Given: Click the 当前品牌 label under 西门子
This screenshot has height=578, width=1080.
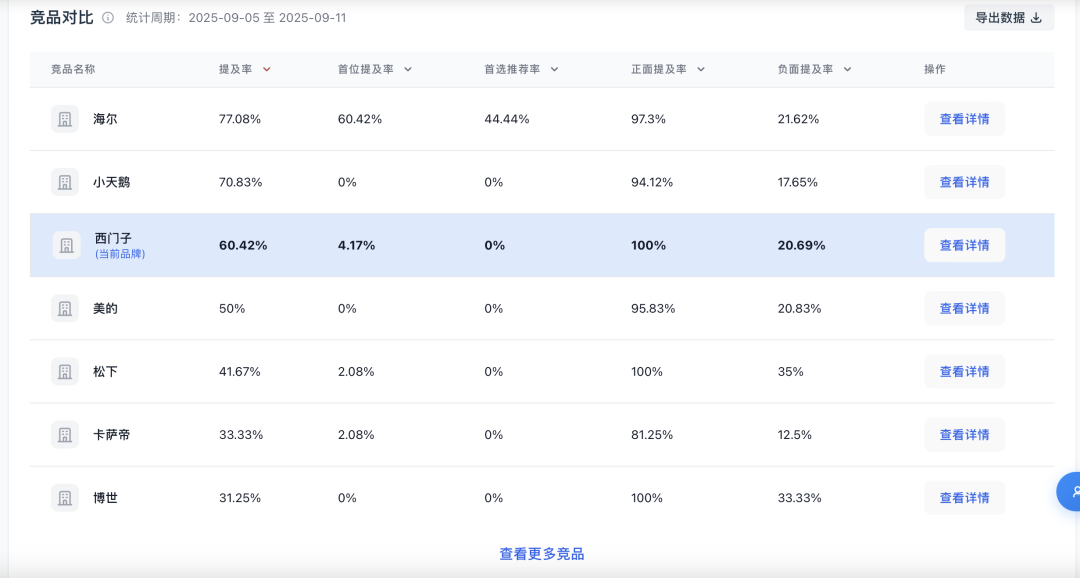Looking at the screenshot, I should [120, 254].
